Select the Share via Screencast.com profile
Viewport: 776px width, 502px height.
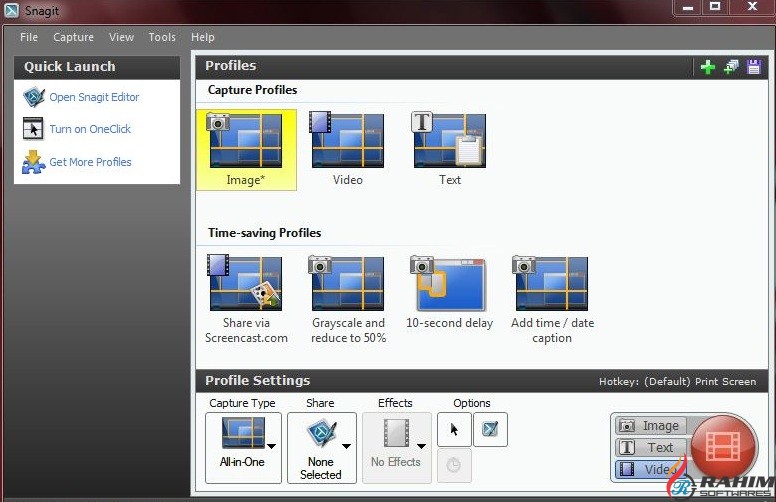(x=246, y=300)
